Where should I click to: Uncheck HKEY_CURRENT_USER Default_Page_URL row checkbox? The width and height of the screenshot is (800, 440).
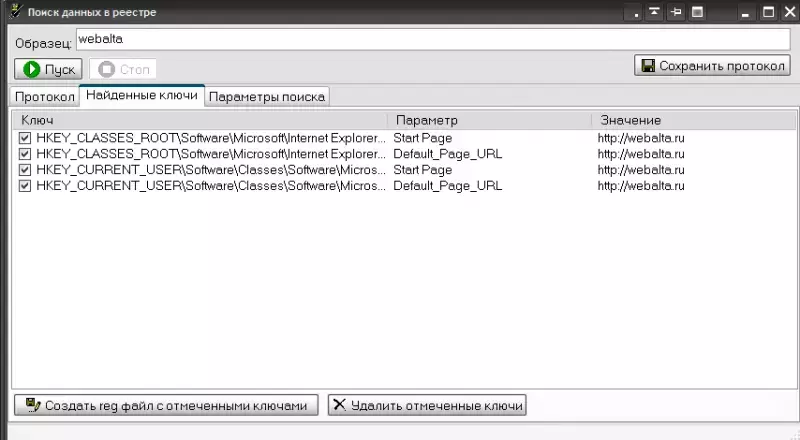point(24,186)
